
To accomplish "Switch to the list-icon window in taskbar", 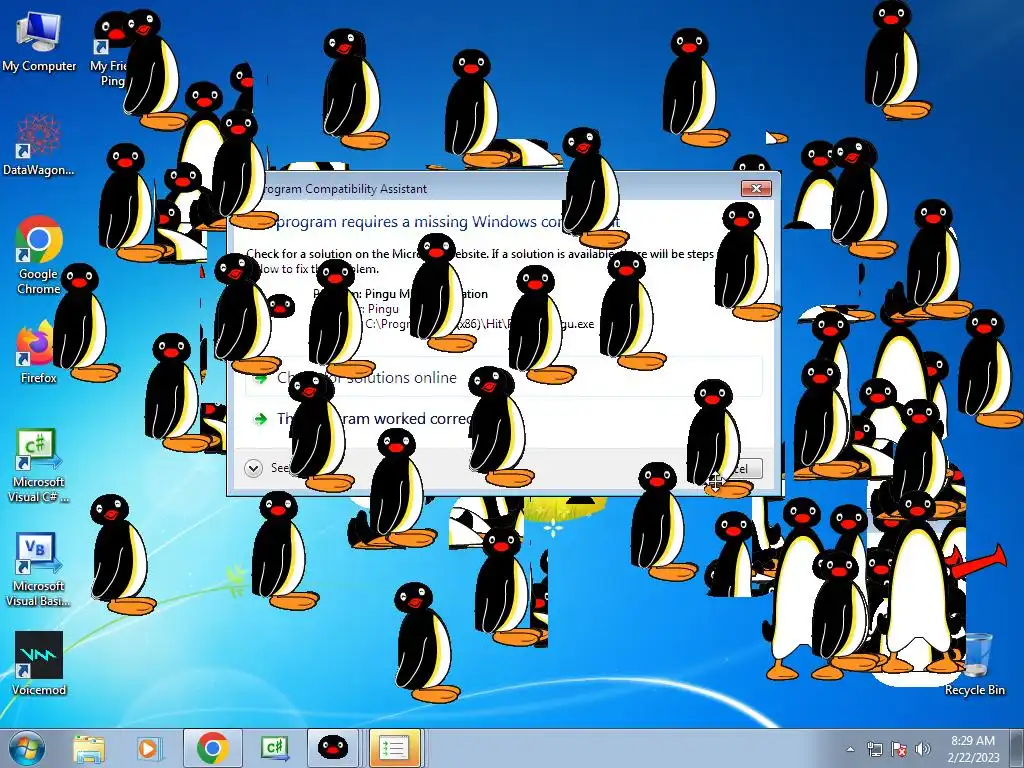I will coord(394,748).
